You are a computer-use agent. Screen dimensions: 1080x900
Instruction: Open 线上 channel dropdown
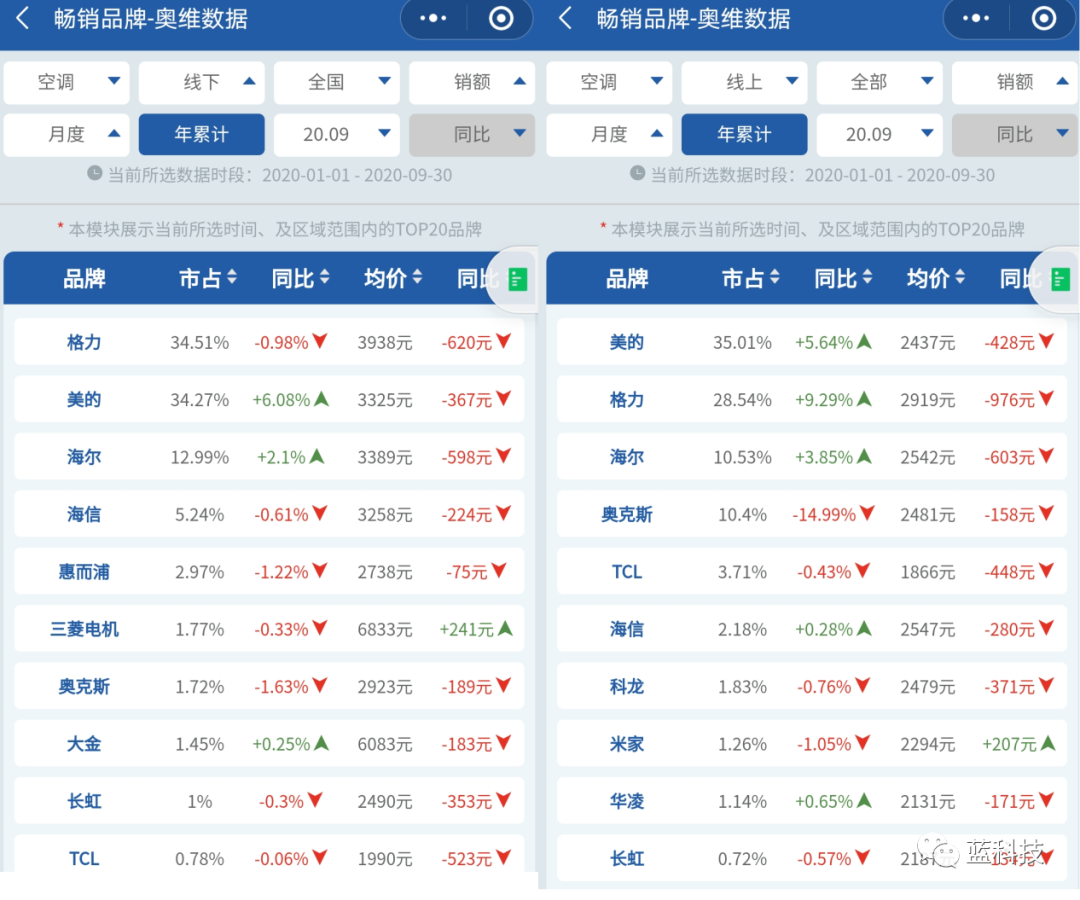coord(745,83)
